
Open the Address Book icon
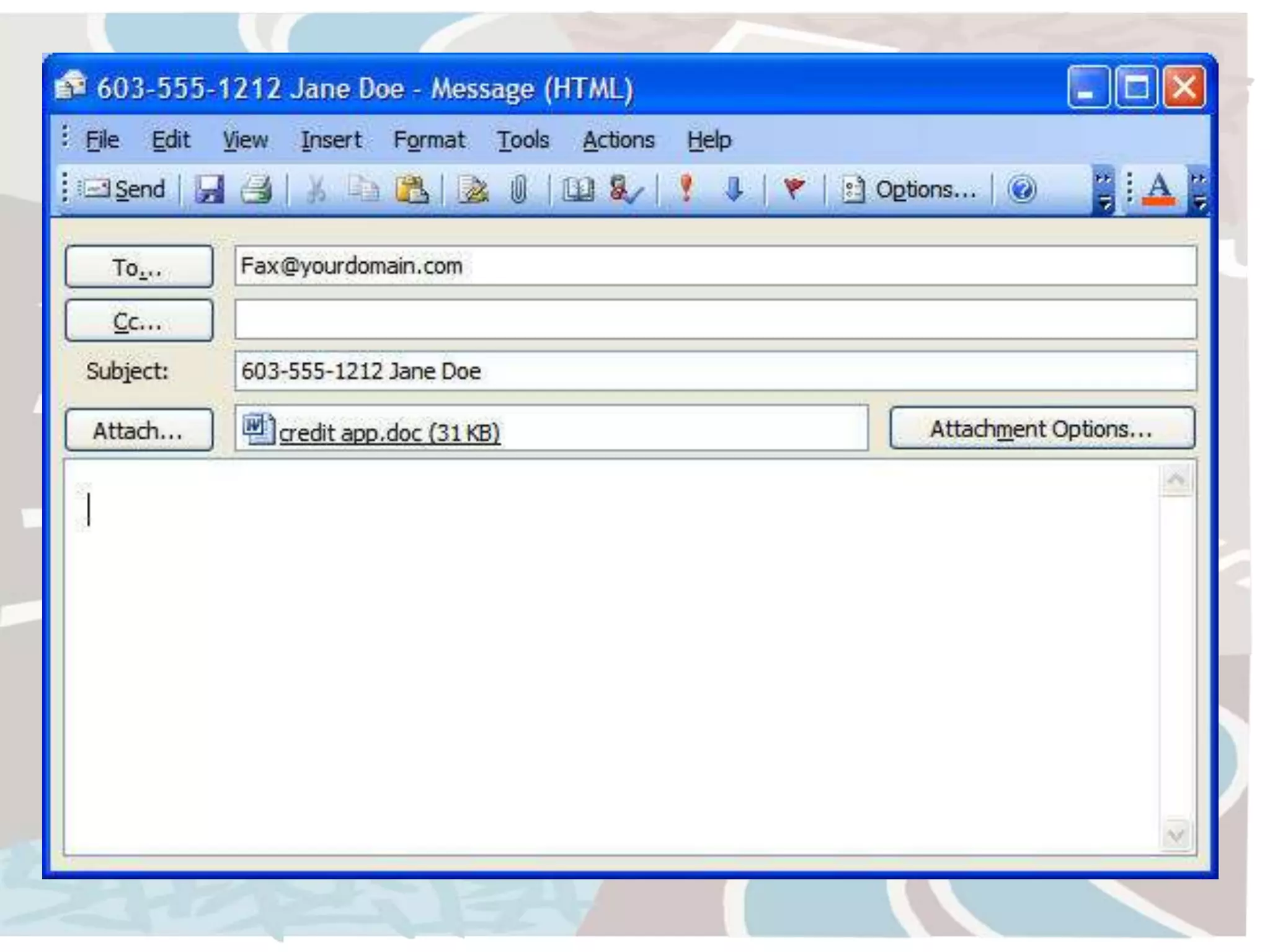point(577,189)
